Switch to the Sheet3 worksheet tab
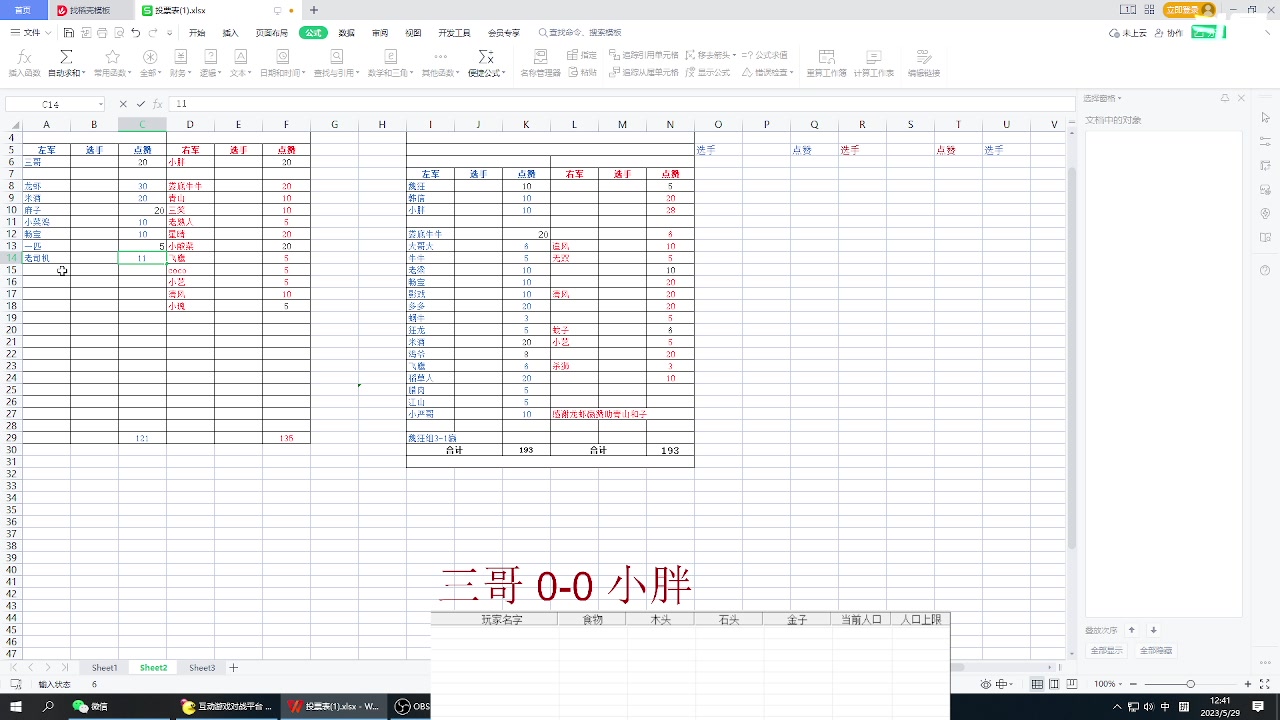Image resolution: width=1280 pixels, height=720 pixels. click(201, 667)
